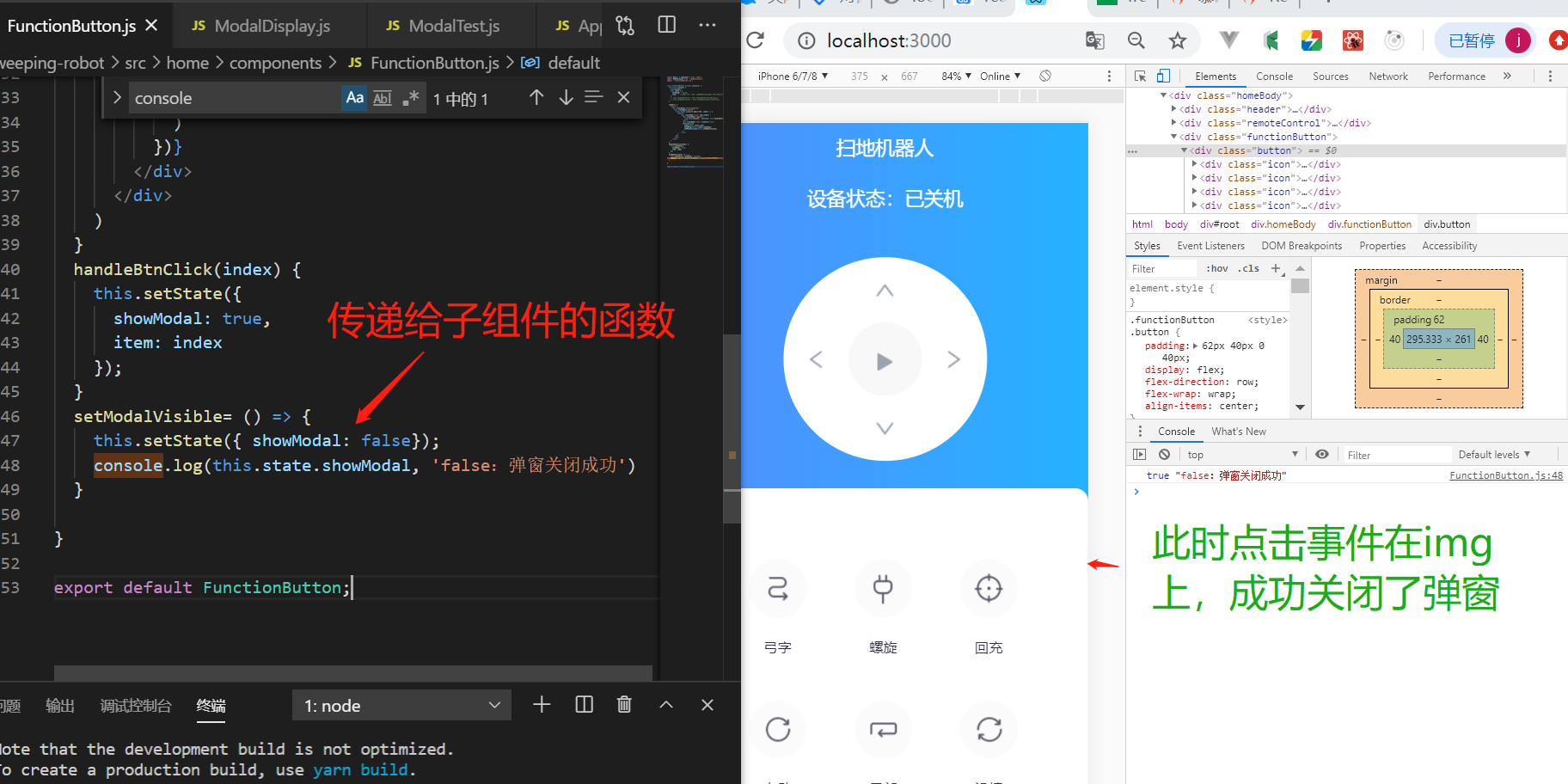Open the Event Listeners styles tab
This screenshot has width=1568, height=784.
click(x=1210, y=246)
